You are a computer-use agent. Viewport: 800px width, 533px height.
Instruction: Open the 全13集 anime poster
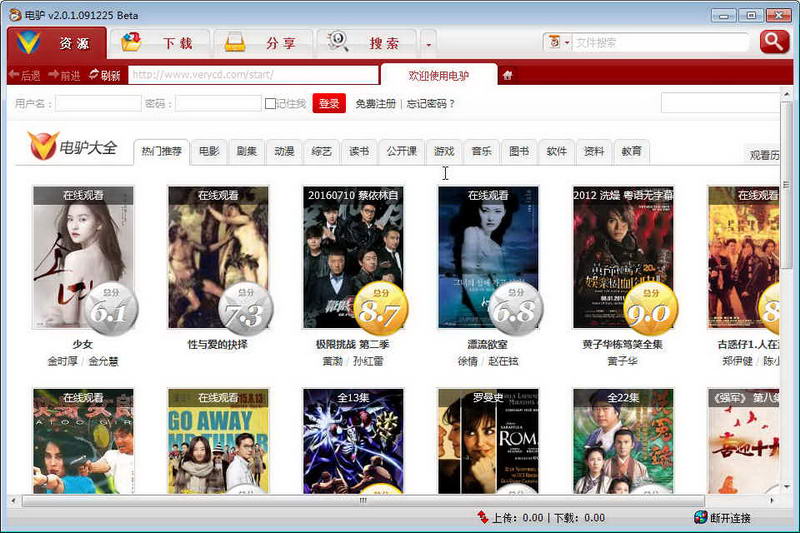(x=353, y=441)
